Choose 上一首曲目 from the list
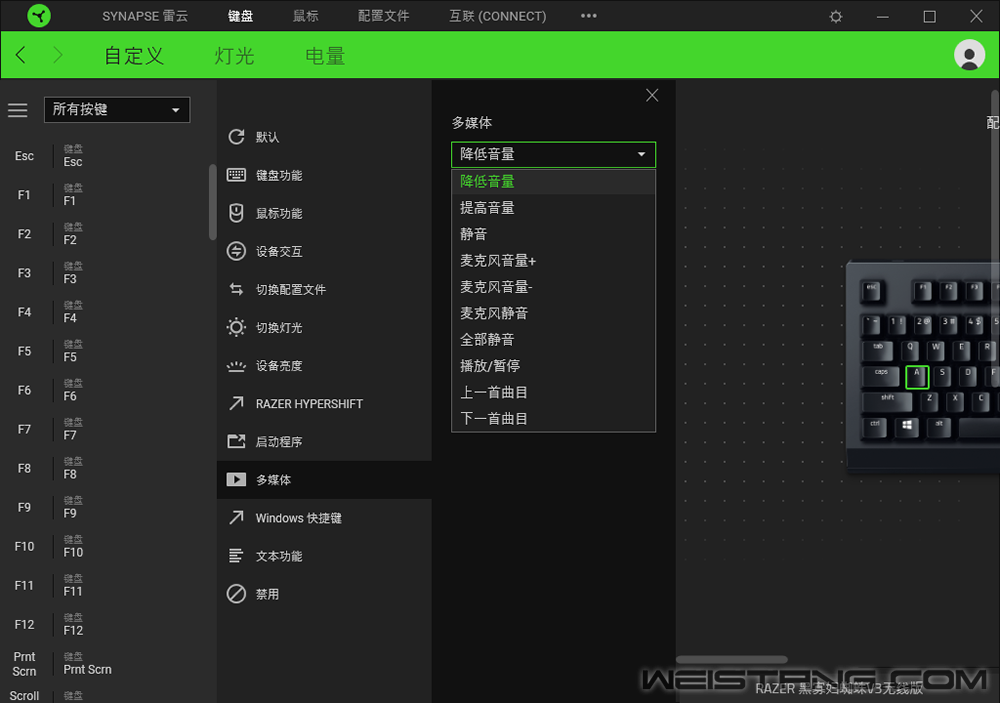The width and height of the screenshot is (1000, 703). point(553,392)
